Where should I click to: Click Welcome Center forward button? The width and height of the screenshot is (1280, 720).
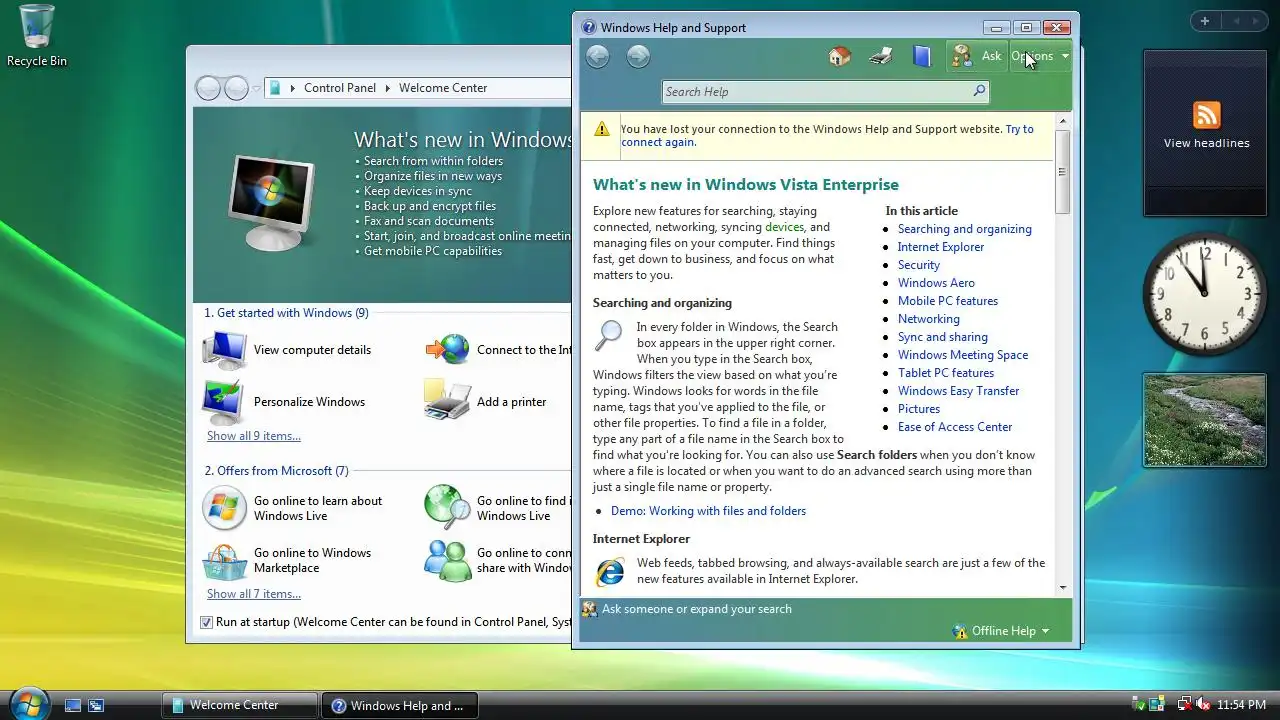[236, 88]
